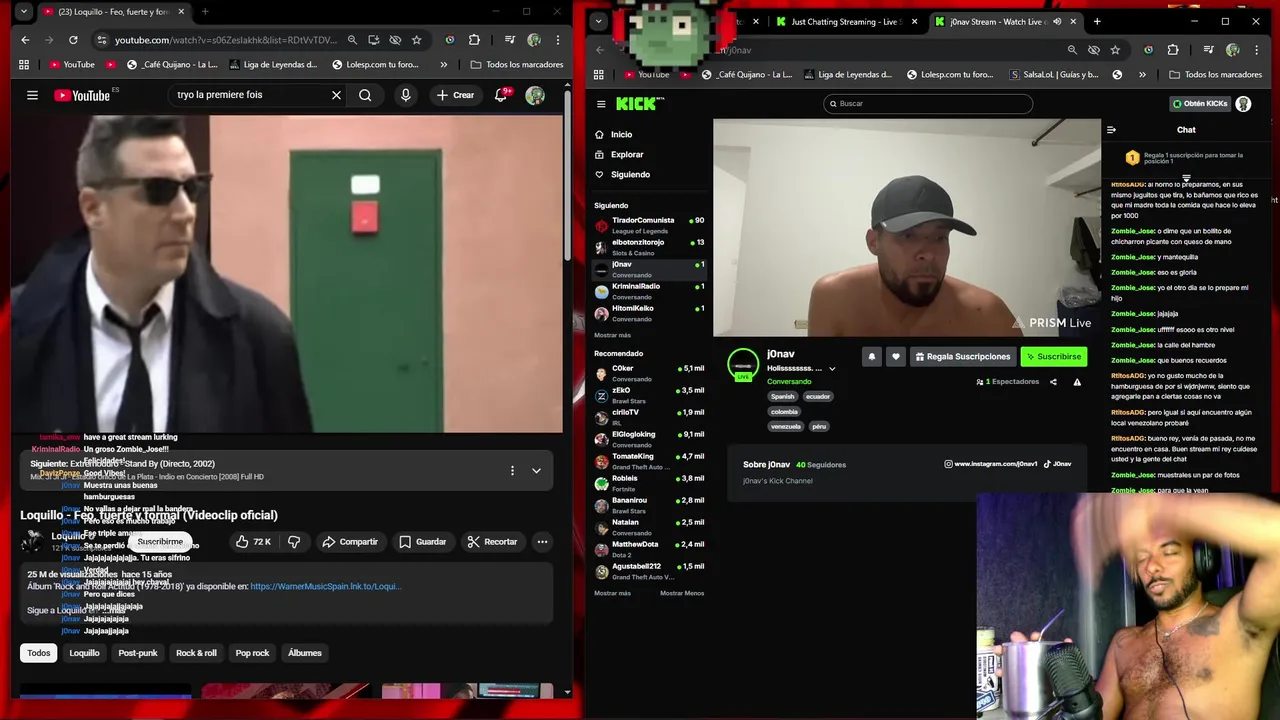The width and height of the screenshot is (1280, 720).
Task: Click the green Suscribirse button on Kick
Action: pos(1053,357)
